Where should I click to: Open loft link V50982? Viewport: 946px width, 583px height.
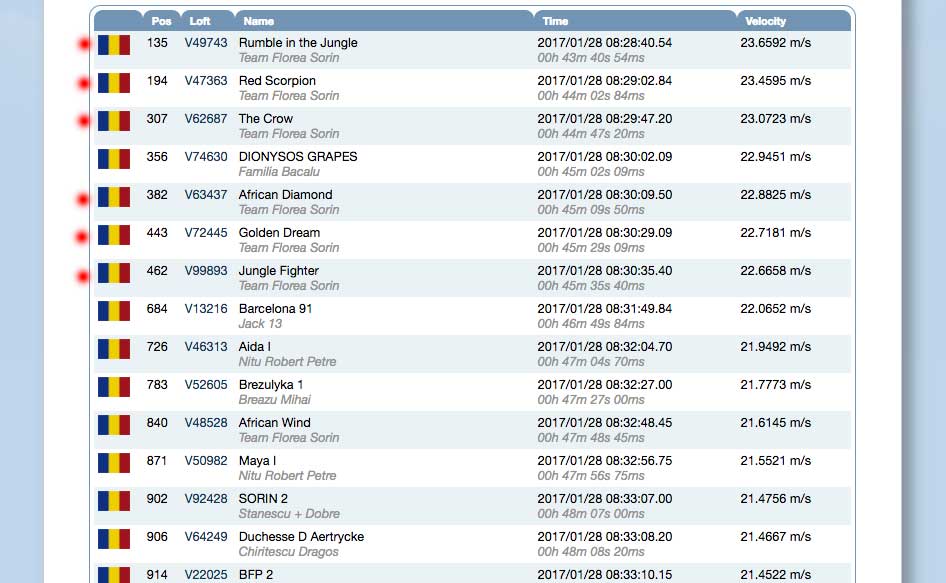click(206, 461)
